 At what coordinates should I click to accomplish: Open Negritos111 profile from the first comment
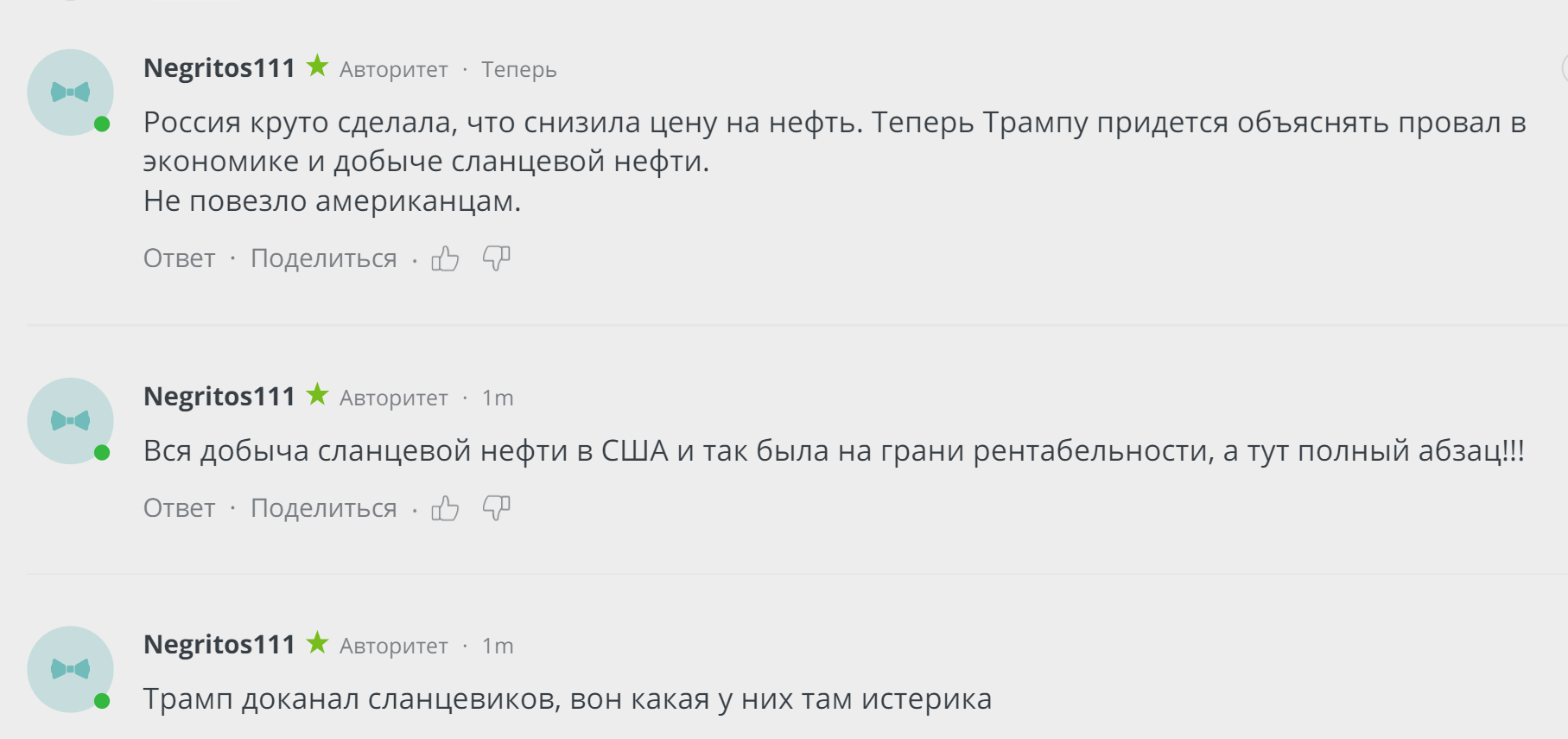pos(219,68)
